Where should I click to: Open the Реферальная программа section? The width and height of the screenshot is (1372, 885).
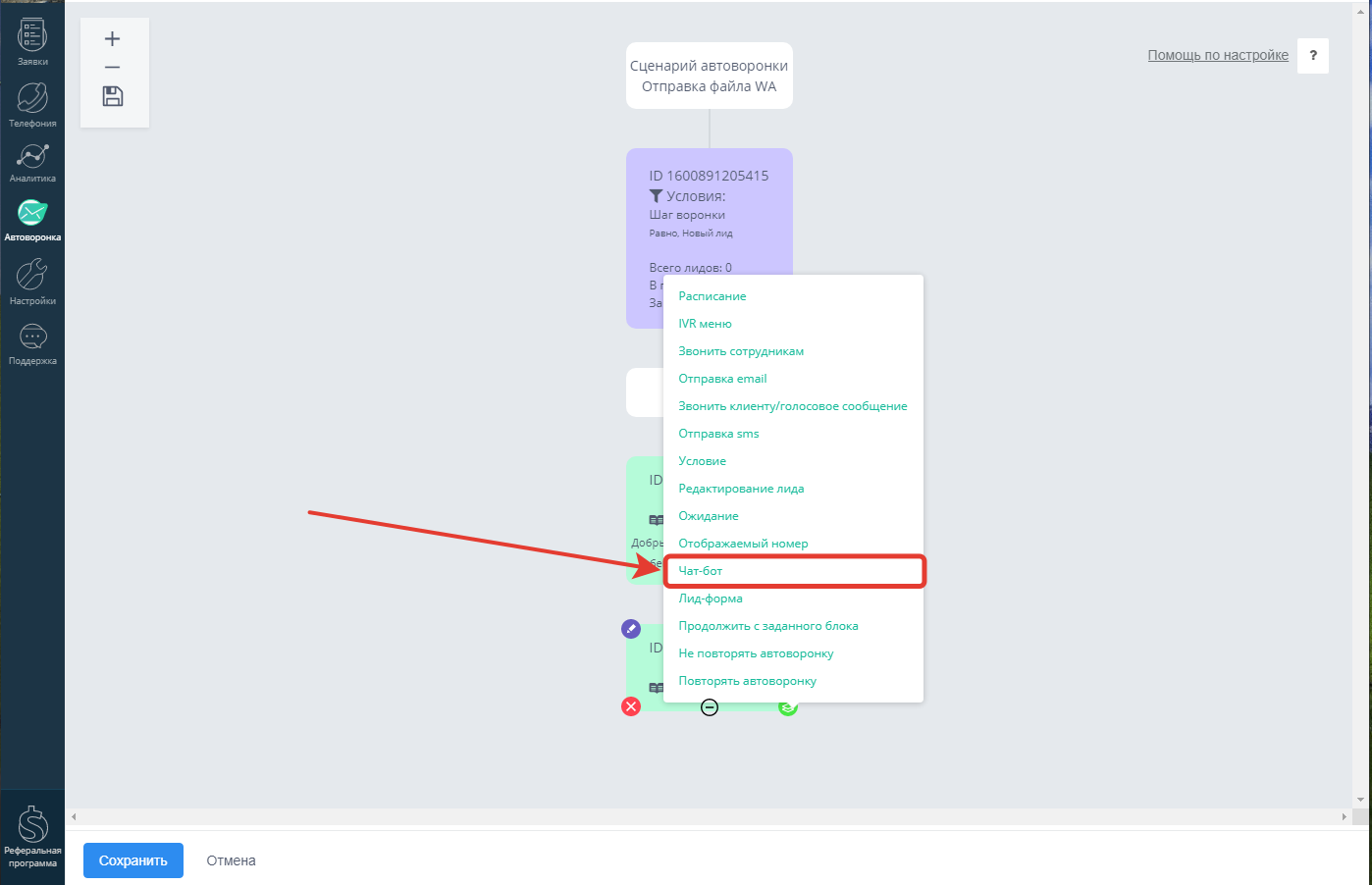tap(32, 836)
